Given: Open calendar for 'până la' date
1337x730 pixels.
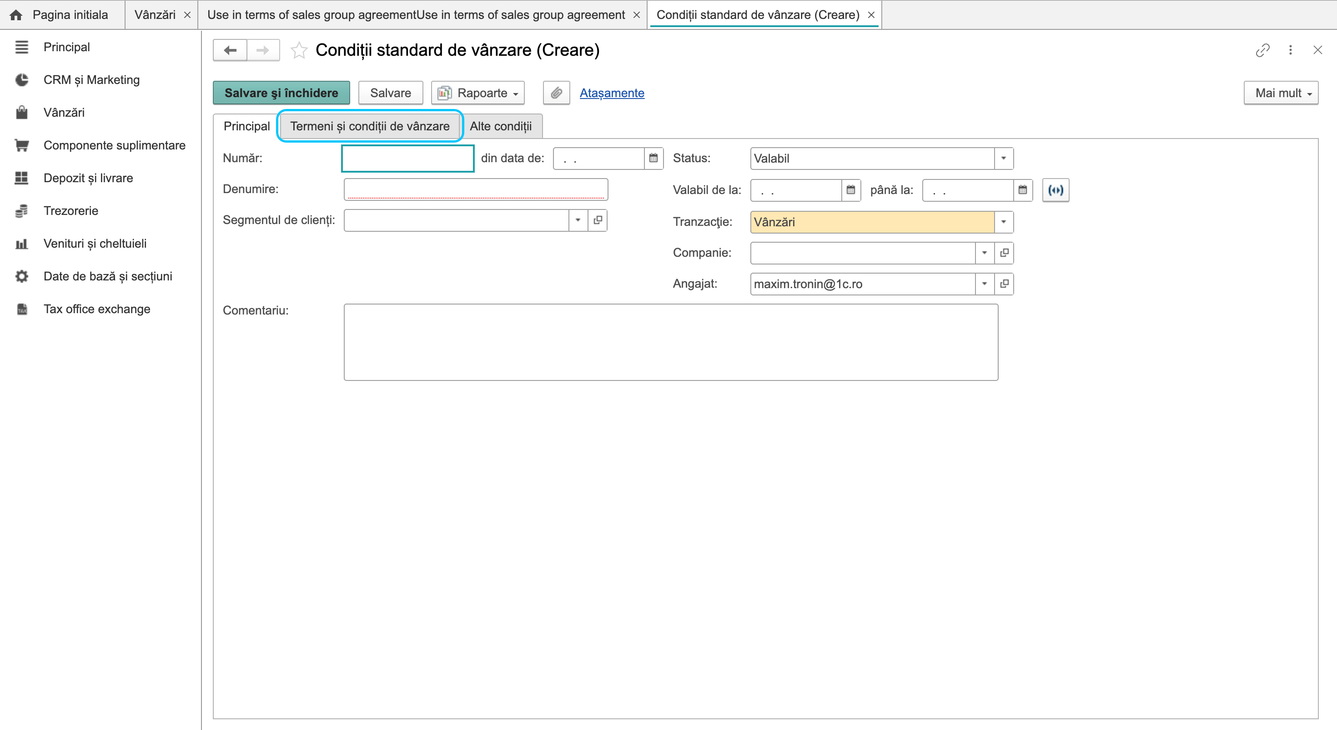Looking at the screenshot, I should pos(1023,190).
